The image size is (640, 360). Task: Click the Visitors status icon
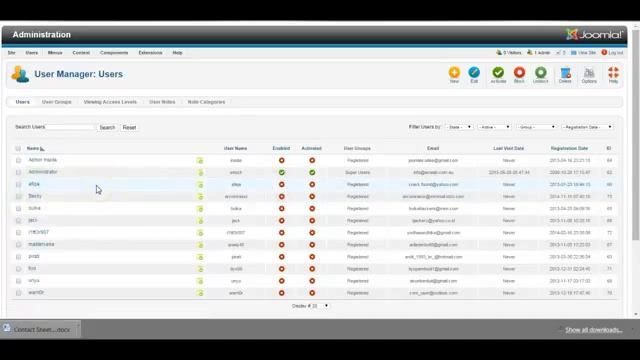click(x=499, y=53)
